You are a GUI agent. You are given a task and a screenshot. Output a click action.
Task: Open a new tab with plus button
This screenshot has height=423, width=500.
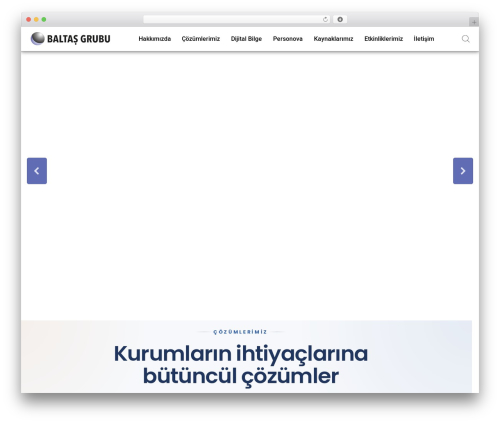pyautogui.click(x=474, y=22)
